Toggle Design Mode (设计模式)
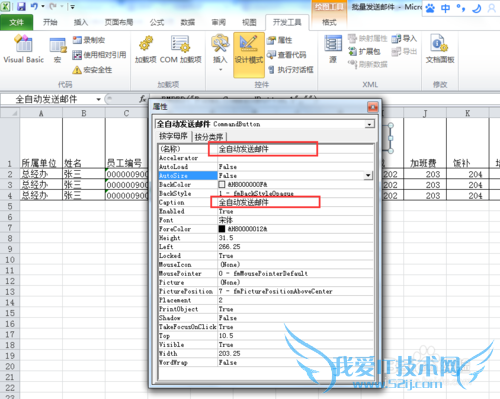The height and width of the screenshot is (399, 500). pos(249,54)
